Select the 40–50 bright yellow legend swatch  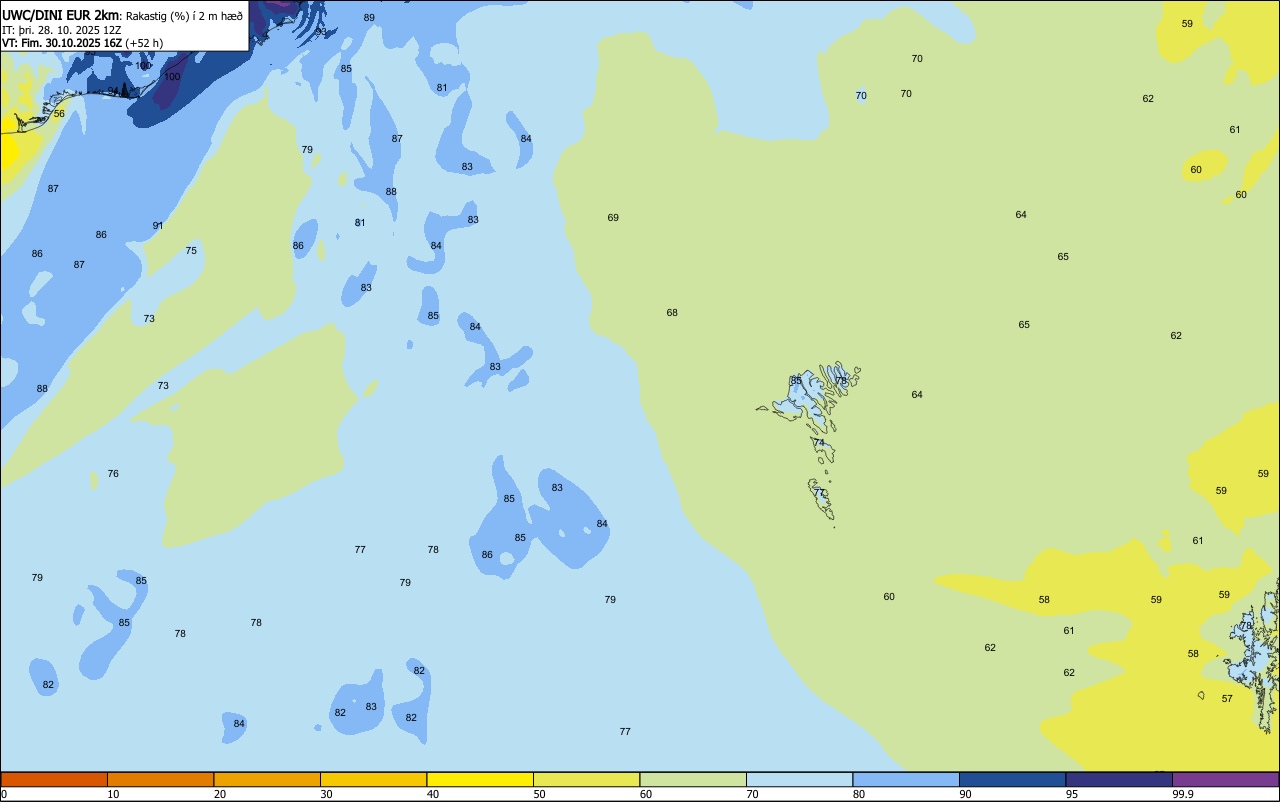point(480,779)
